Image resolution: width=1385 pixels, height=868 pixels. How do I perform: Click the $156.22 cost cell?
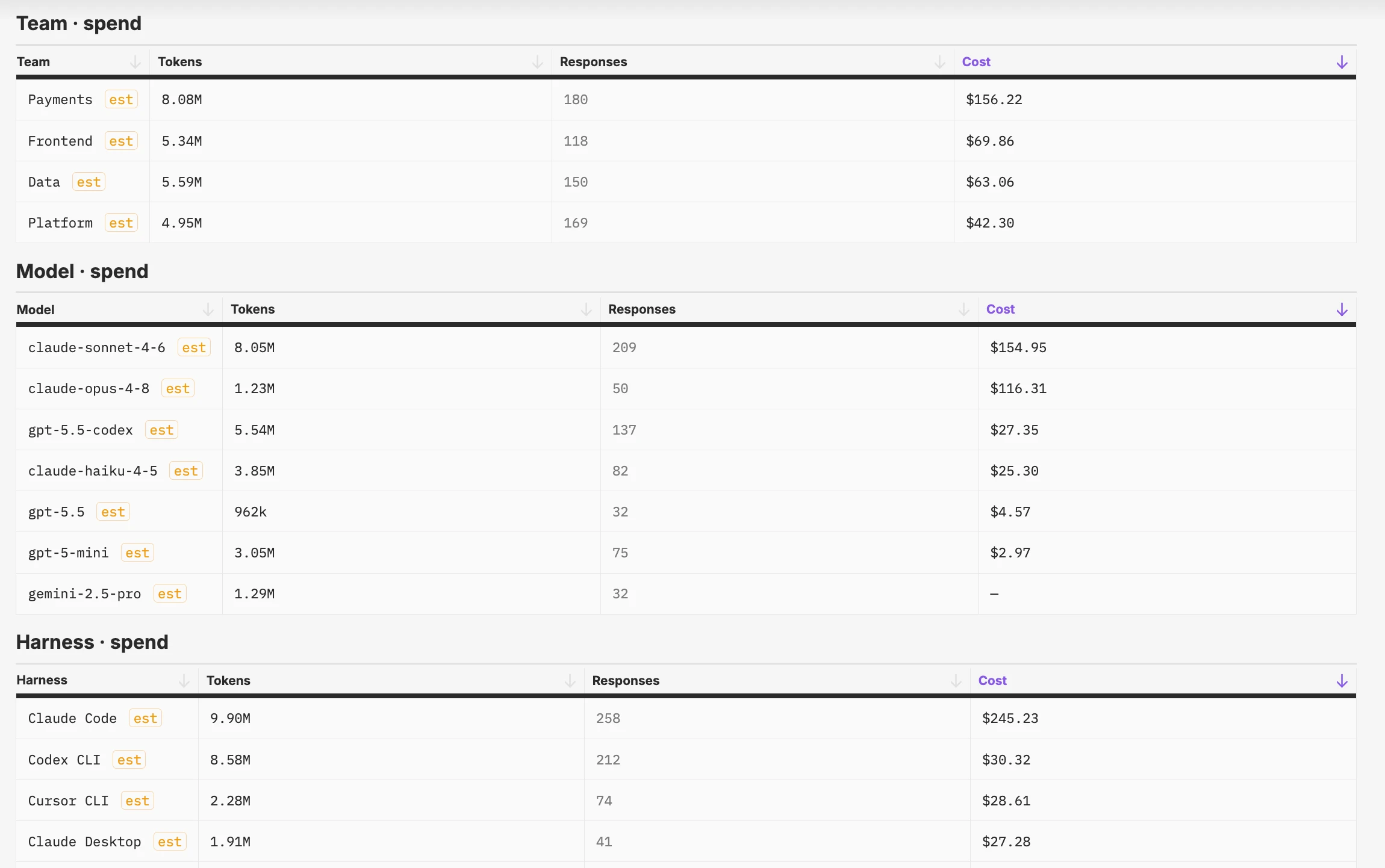point(994,99)
